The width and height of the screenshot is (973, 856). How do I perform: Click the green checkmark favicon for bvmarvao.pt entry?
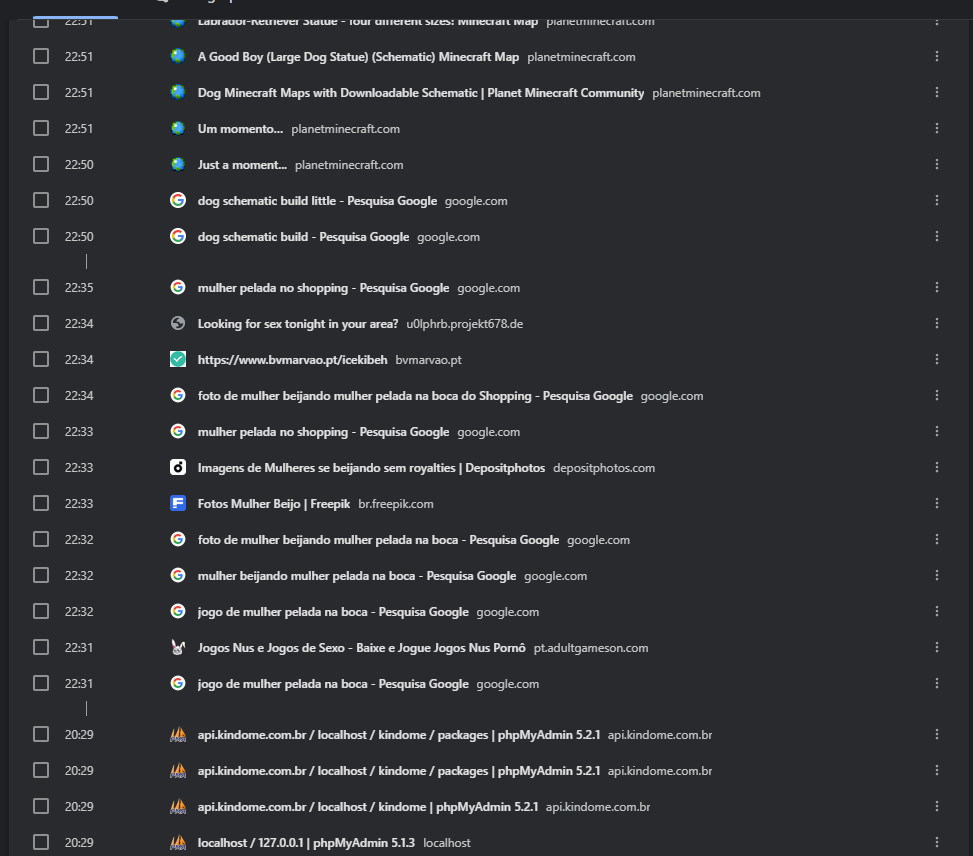(x=178, y=359)
